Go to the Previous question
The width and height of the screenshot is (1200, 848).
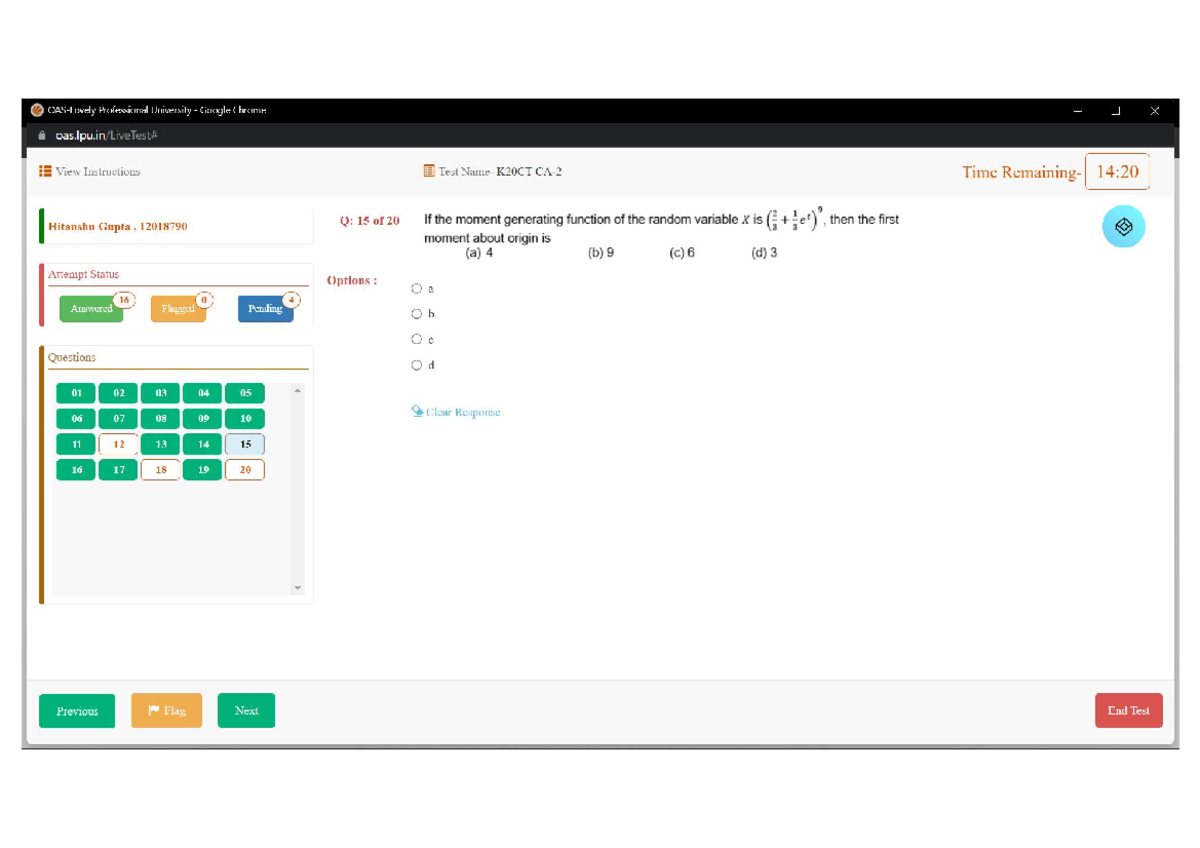pos(77,711)
